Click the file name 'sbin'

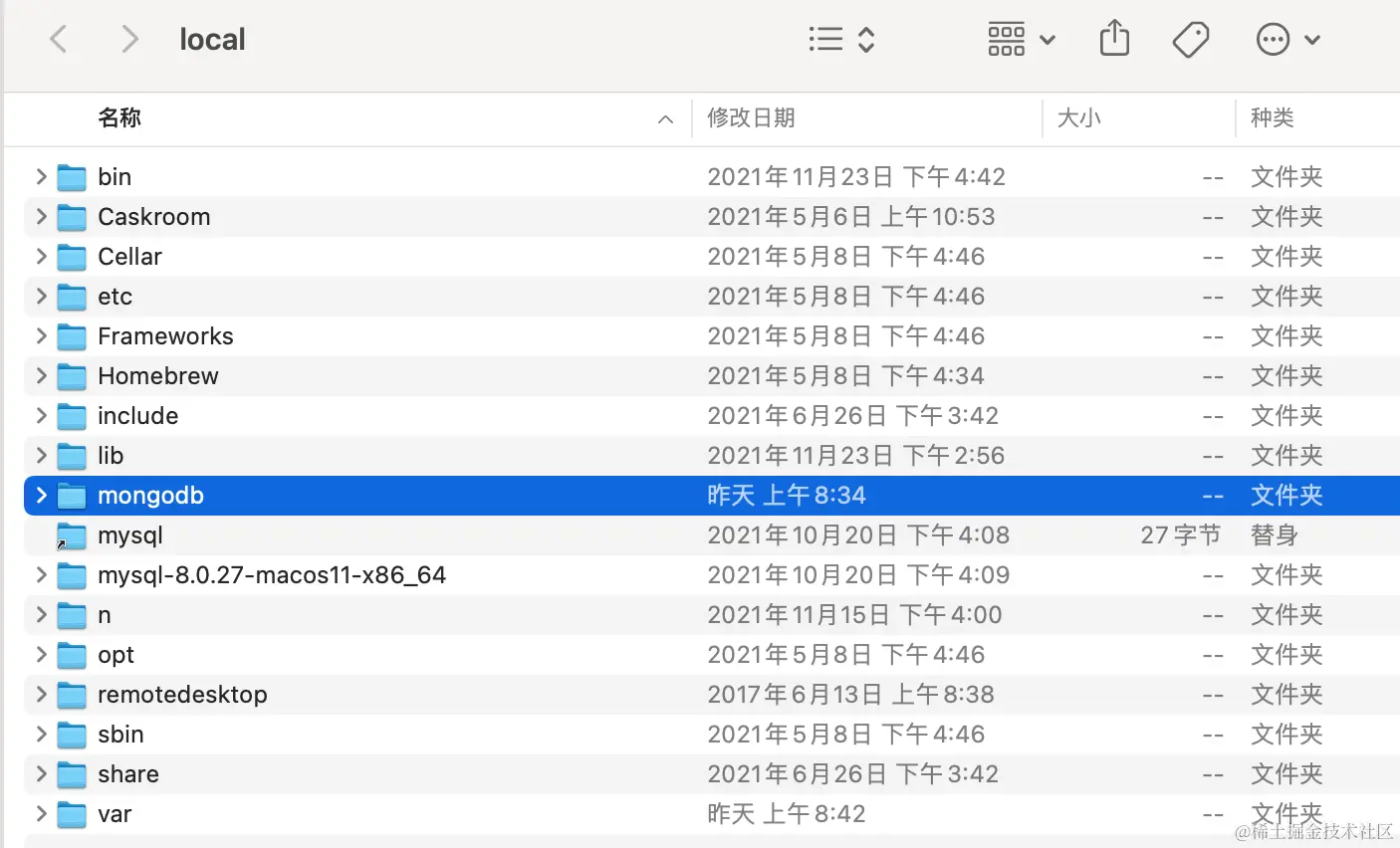(x=120, y=735)
